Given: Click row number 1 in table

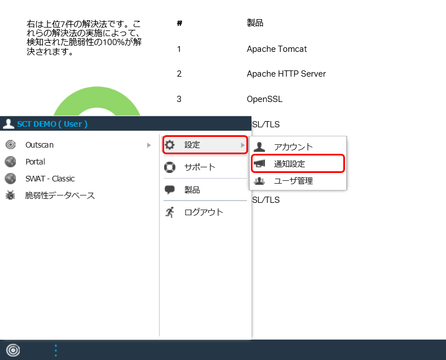Looking at the screenshot, I should (x=179, y=49).
